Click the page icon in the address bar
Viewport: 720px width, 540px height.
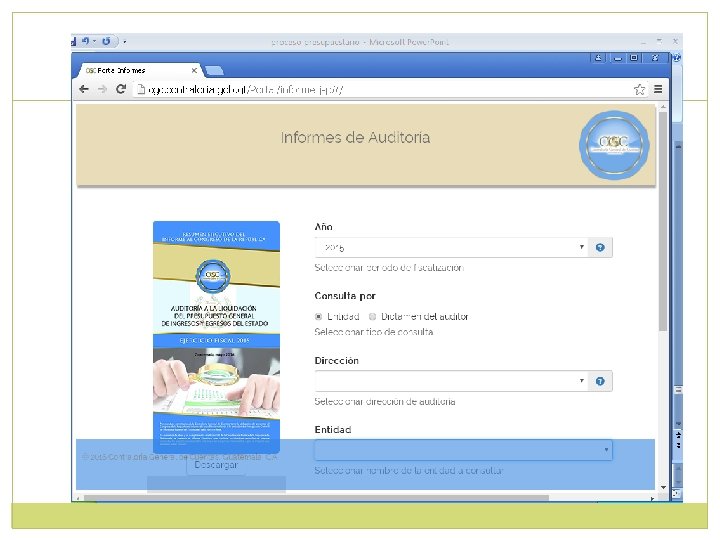tap(141, 89)
